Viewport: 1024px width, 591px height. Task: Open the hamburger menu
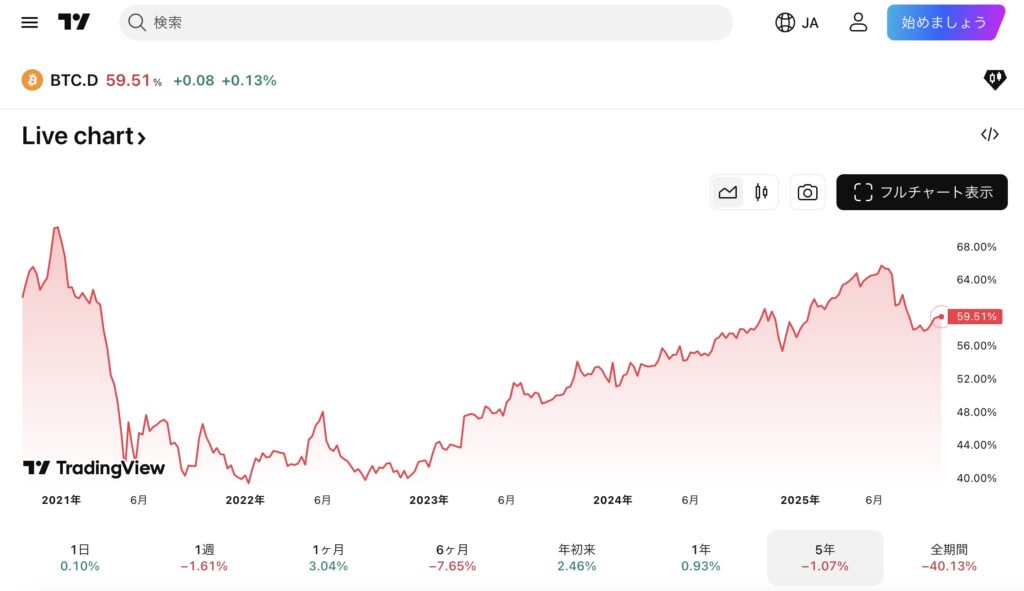[30, 22]
